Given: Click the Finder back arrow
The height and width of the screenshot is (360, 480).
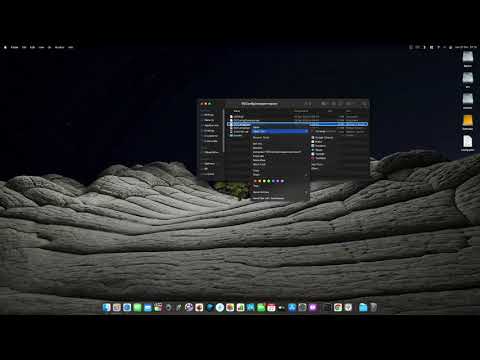Looking at the screenshot, I should 305,104.
